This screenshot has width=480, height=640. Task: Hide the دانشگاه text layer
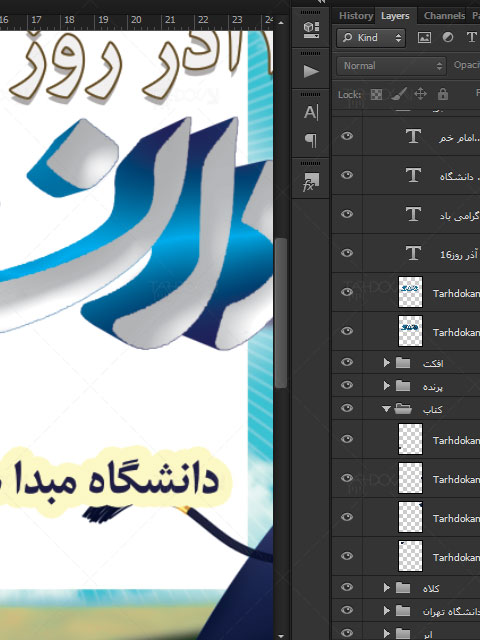pos(347,175)
